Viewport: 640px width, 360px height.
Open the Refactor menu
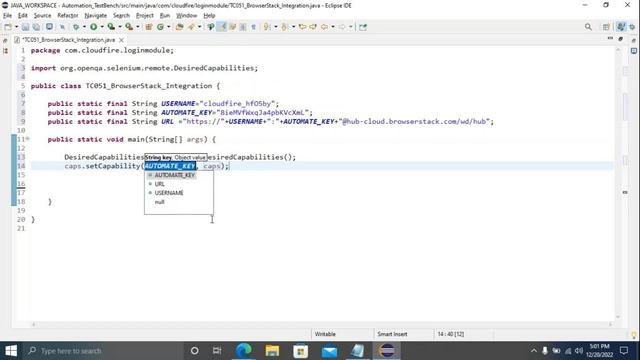[x=68, y=16]
